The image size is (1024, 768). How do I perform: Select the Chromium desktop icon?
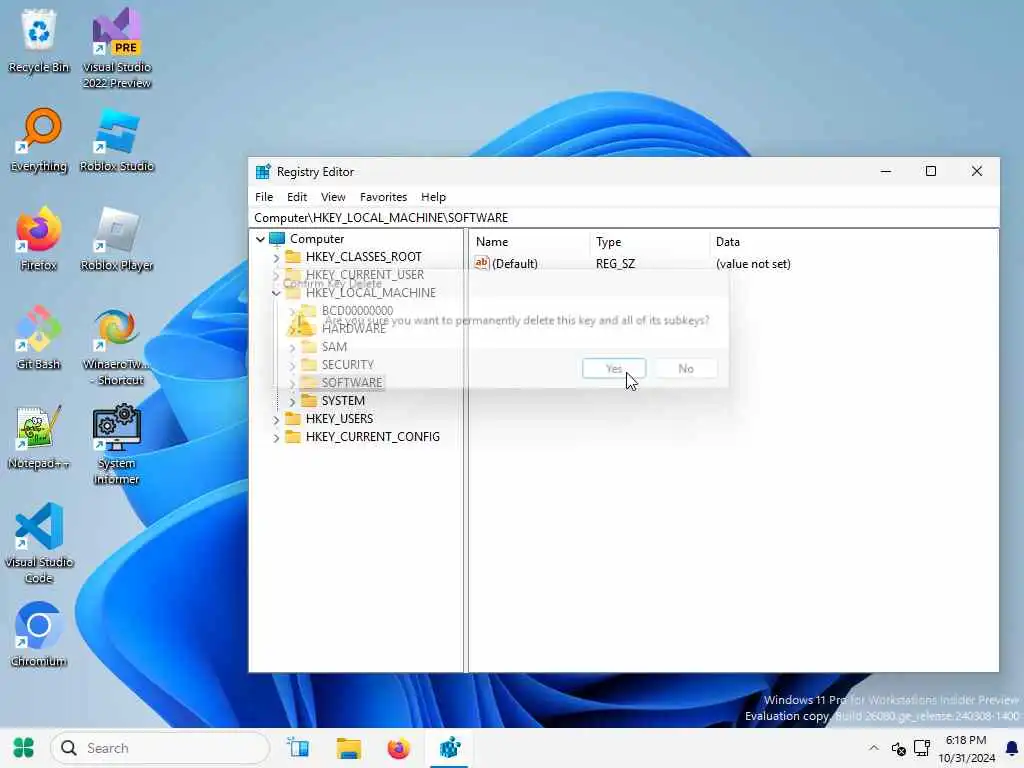(x=39, y=635)
